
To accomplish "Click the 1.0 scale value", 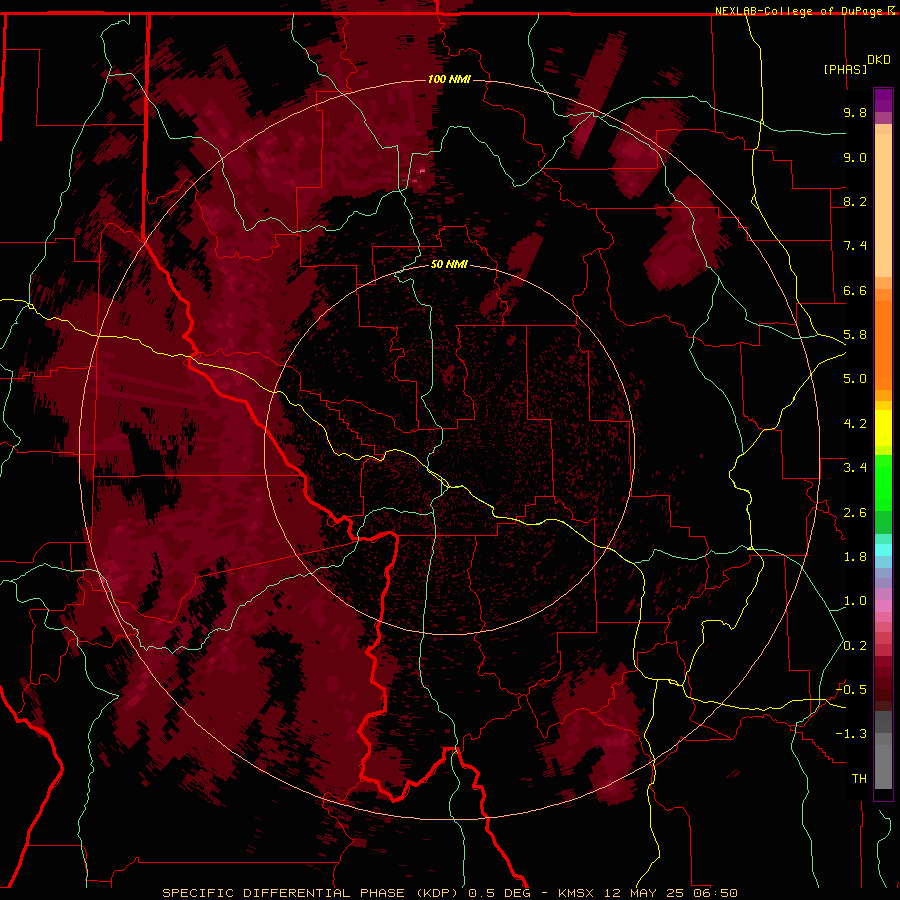I will (x=855, y=601).
